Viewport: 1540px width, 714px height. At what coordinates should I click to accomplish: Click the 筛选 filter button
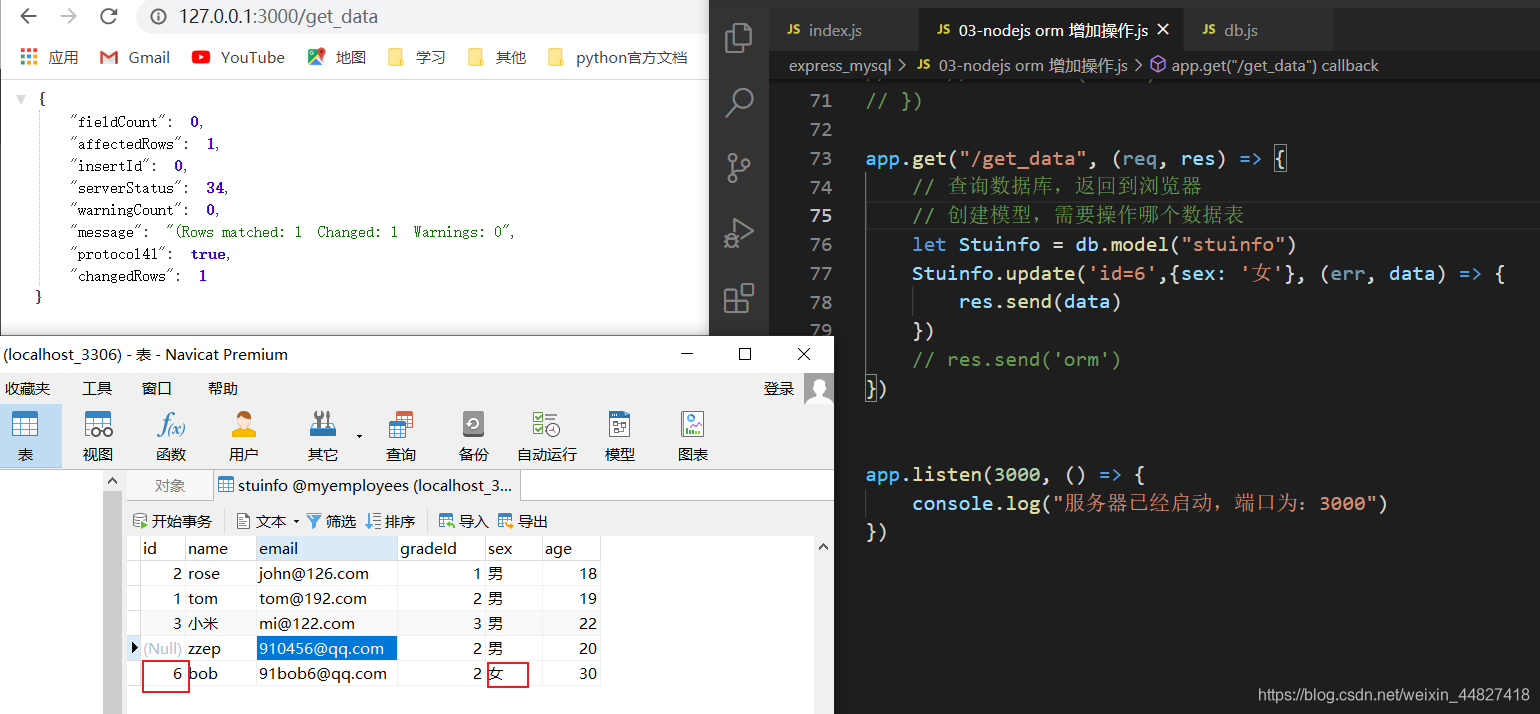click(x=331, y=521)
